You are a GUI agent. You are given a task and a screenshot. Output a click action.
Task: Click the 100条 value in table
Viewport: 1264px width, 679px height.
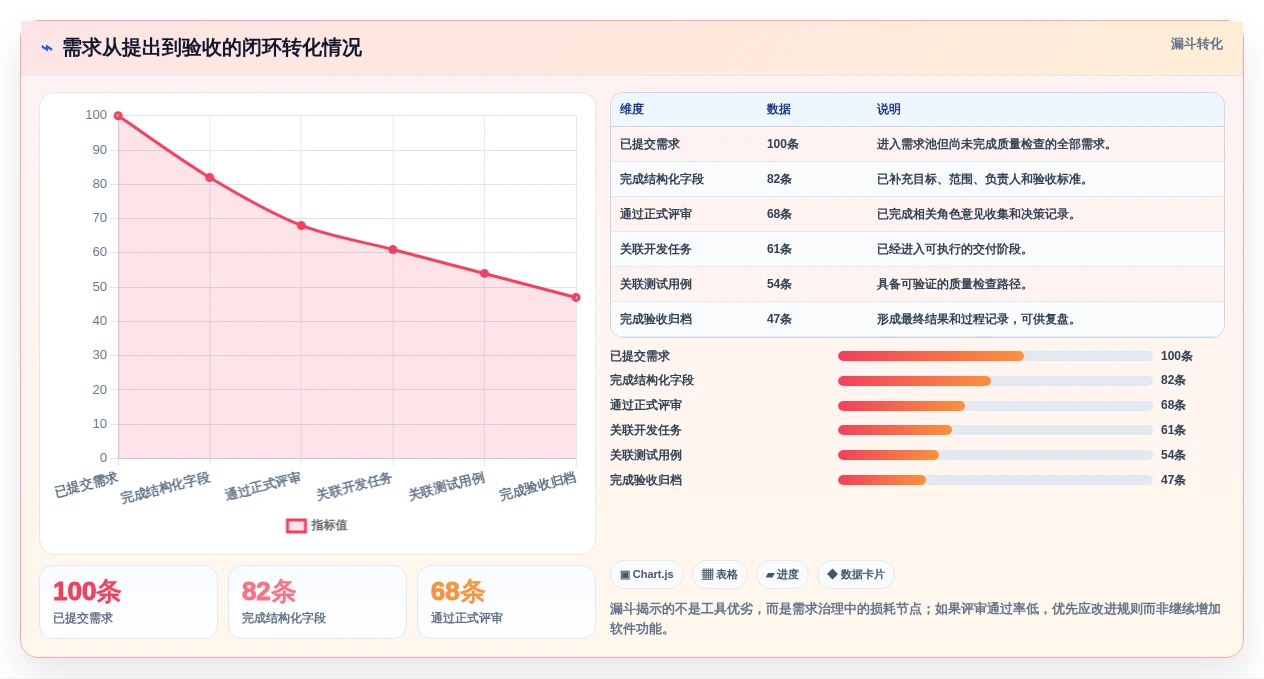coord(783,144)
